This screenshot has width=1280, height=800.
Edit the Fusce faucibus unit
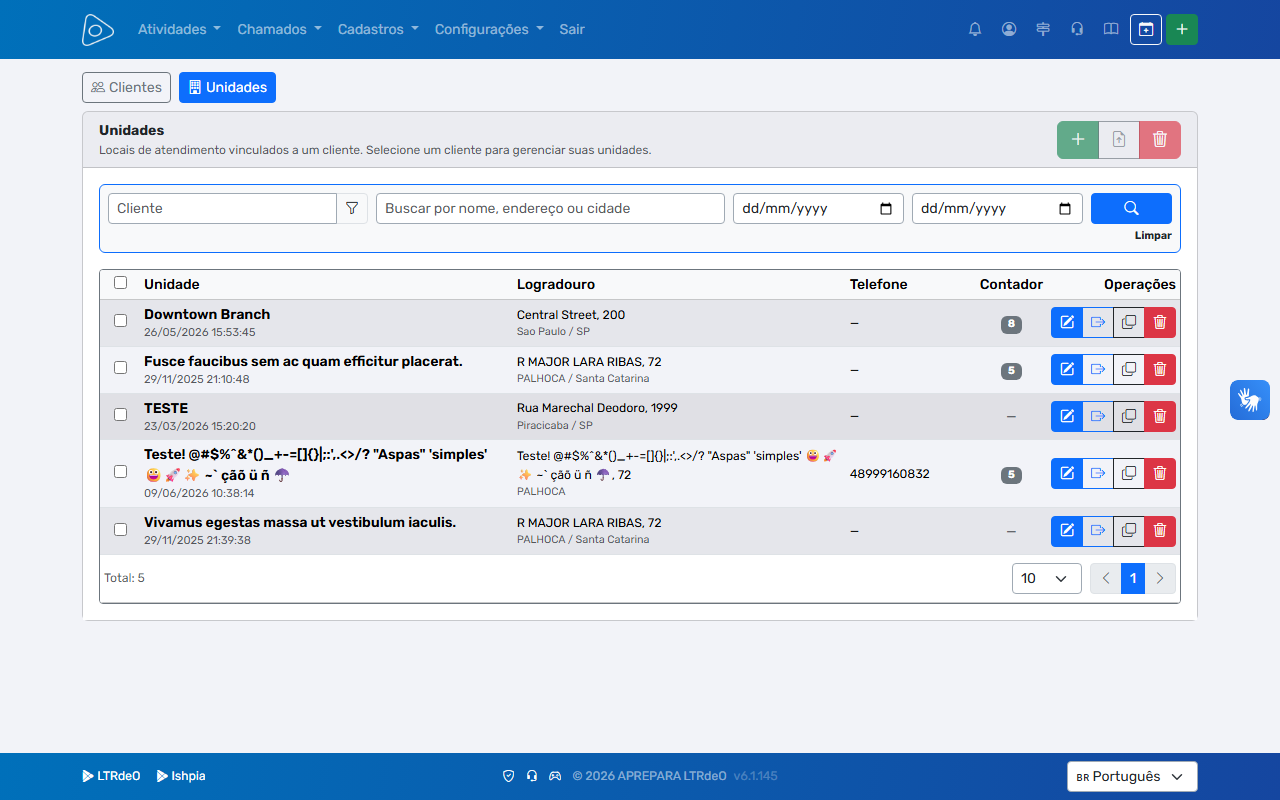click(1067, 369)
